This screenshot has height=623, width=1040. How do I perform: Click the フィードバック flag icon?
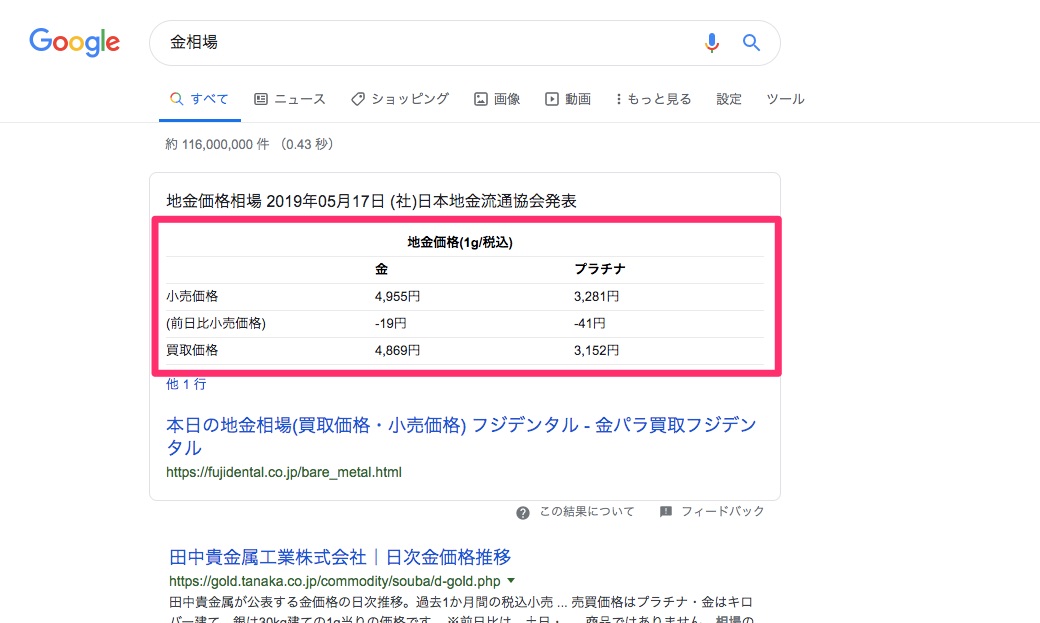664,511
